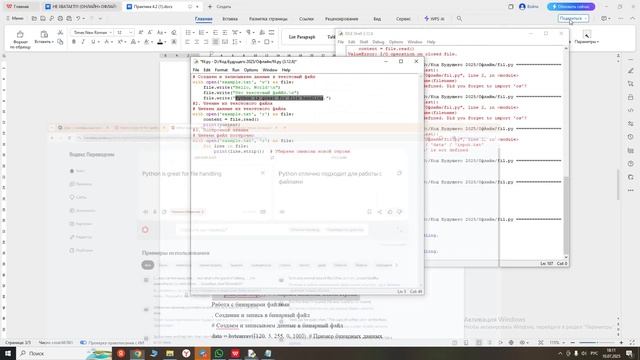Open the Вид ribbon tab
Image resolution: width=640 pixels, height=360 pixels.
[x=377, y=19]
